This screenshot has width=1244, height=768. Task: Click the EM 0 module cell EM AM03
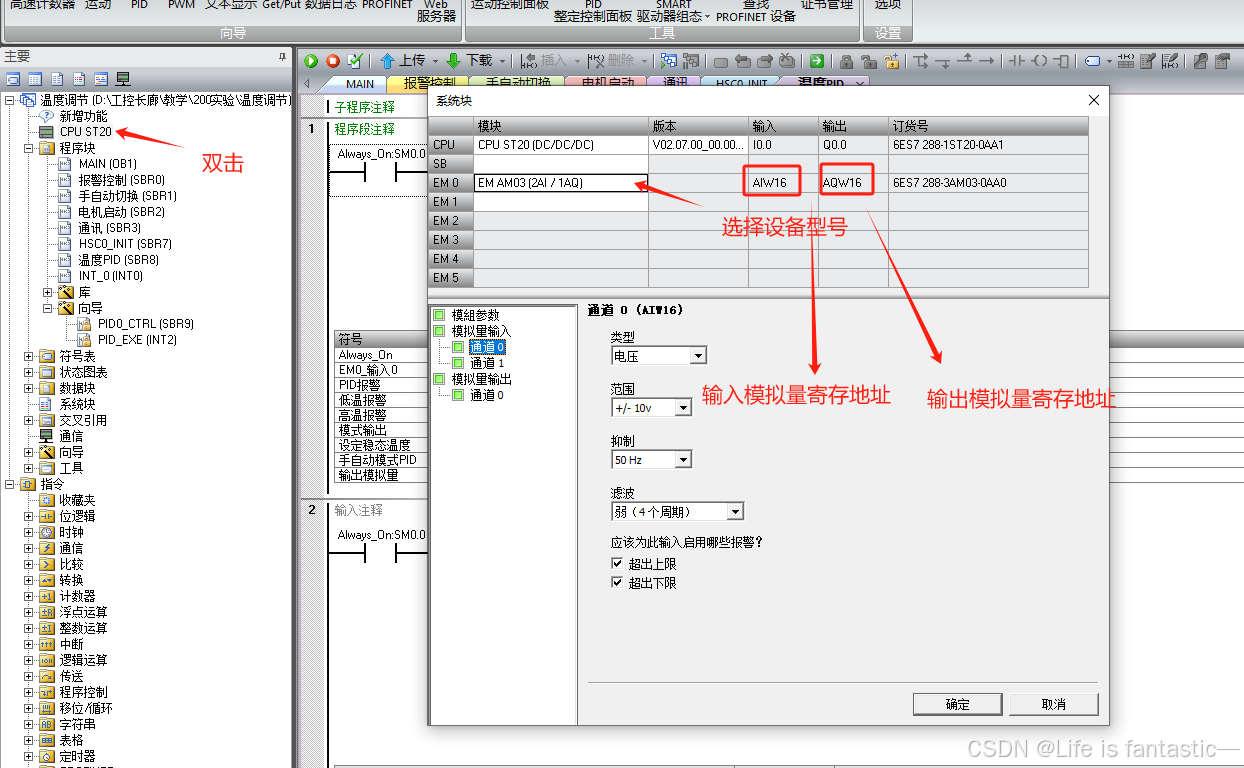560,183
